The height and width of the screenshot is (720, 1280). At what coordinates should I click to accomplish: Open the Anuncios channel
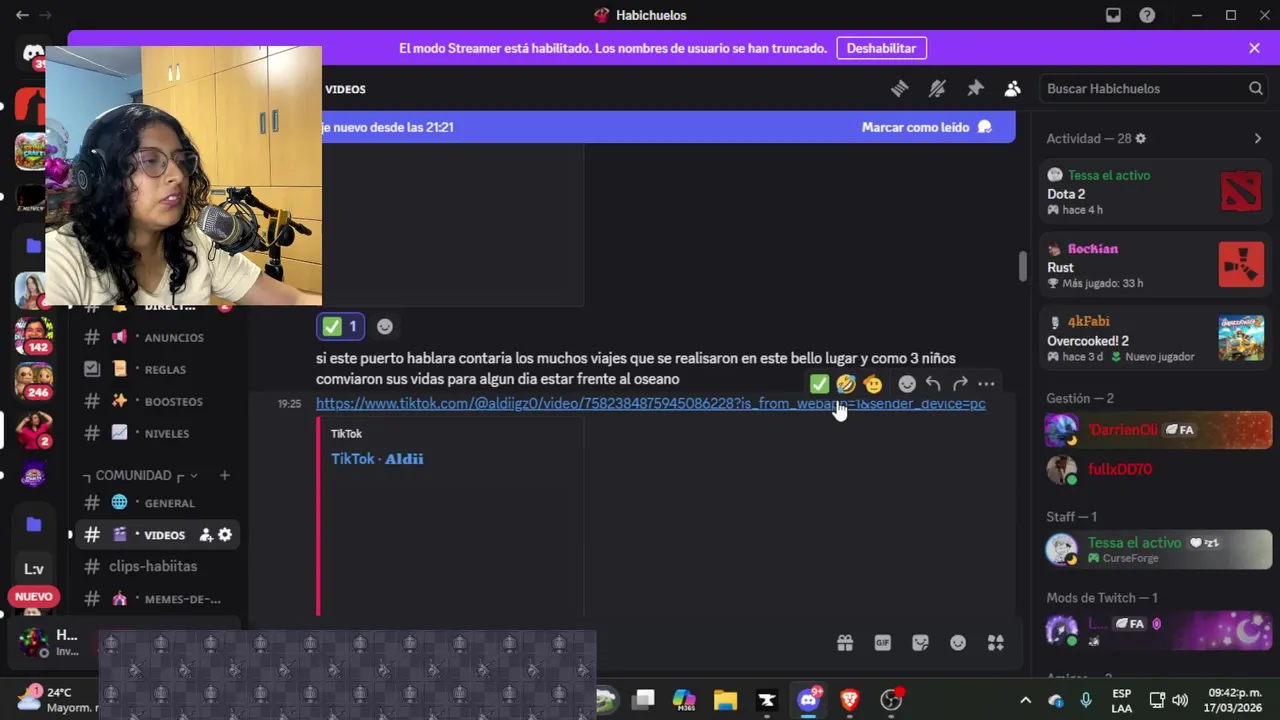click(158, 337)
